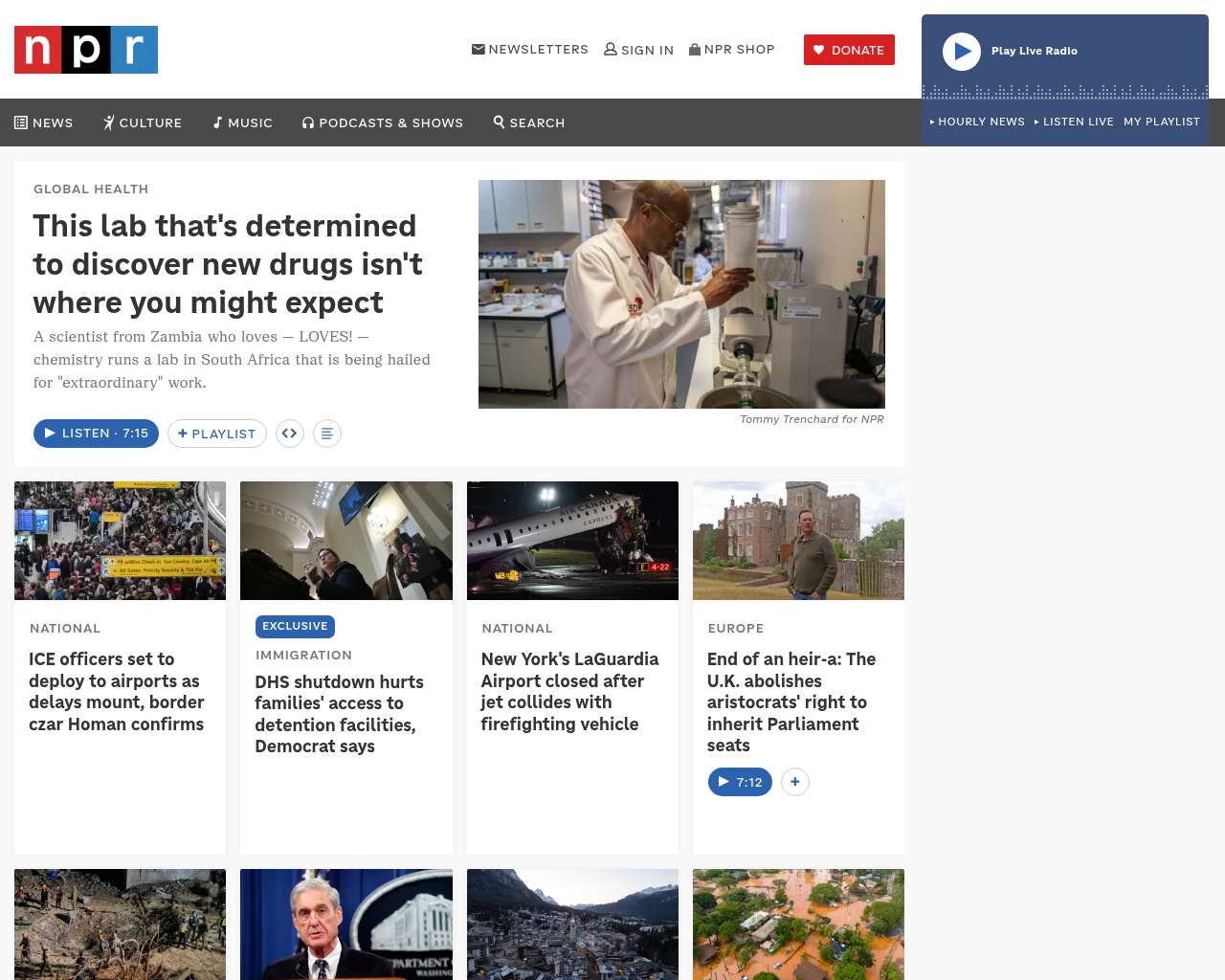This screenshot has width=1225, height=980.
Task: Read ICE officers airports headline
Action: [117, 691]
